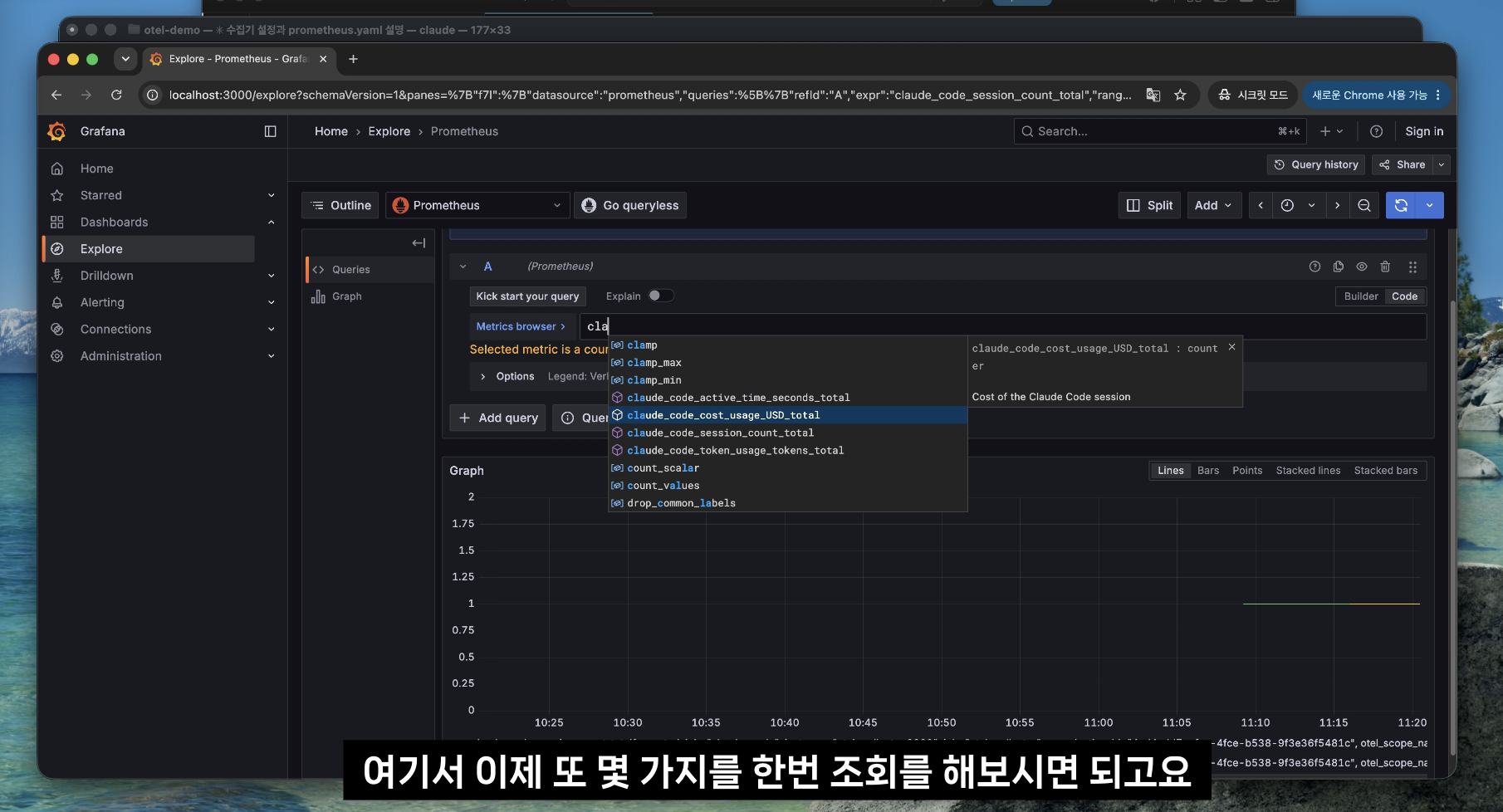Open Home in the sidebar

coord(96,169)
